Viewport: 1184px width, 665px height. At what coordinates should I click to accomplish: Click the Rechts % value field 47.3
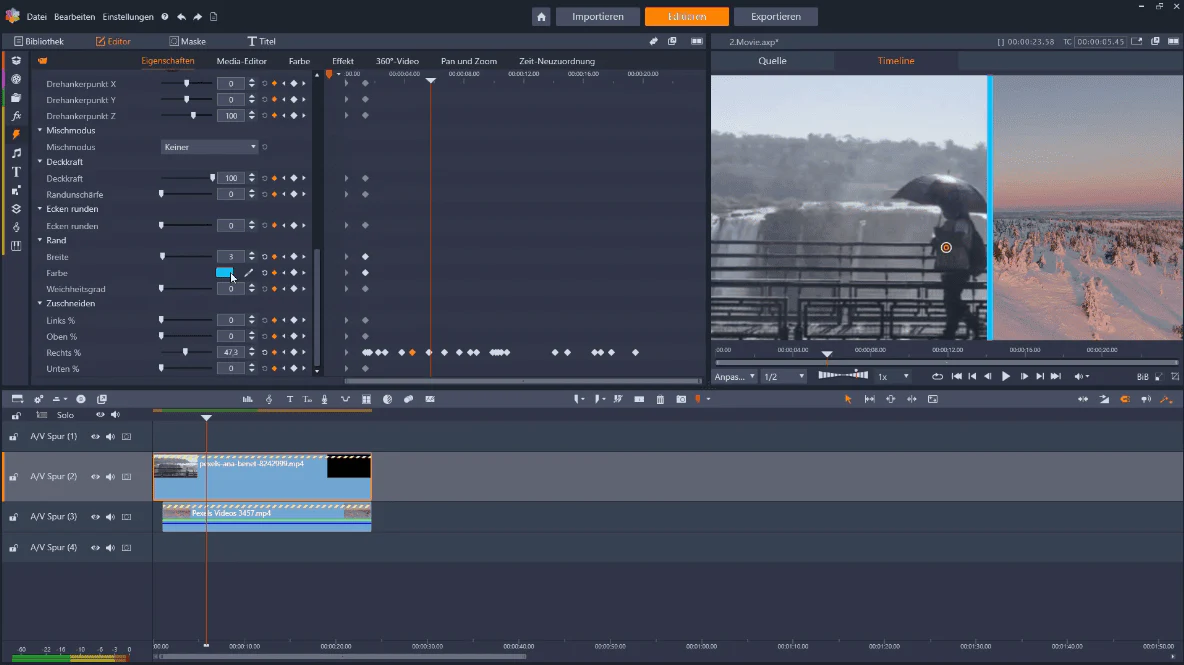pyautogui.click(x=231, y=353)
